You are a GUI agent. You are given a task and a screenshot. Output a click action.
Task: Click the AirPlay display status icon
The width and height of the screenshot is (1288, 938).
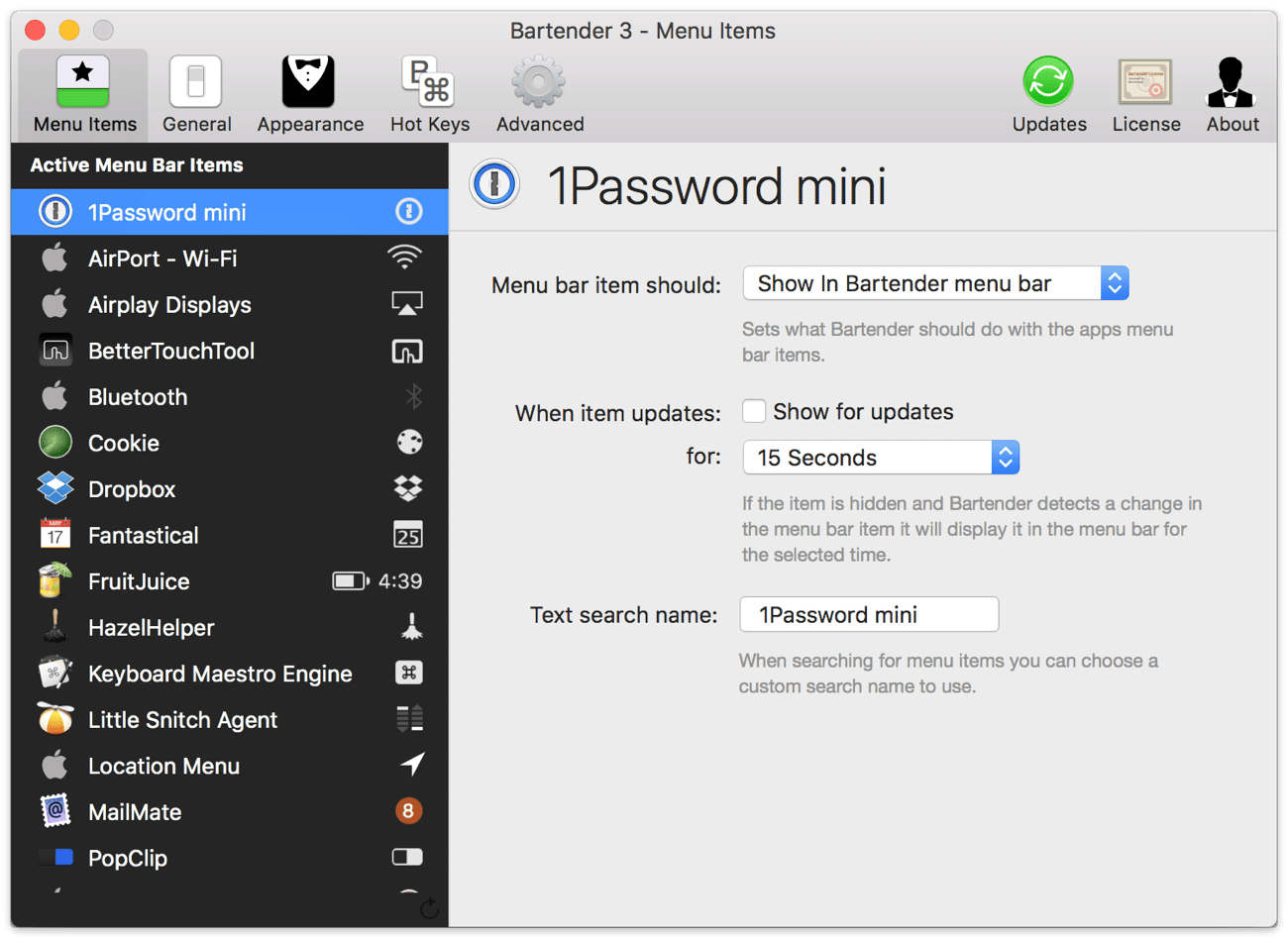pos(407,304)
